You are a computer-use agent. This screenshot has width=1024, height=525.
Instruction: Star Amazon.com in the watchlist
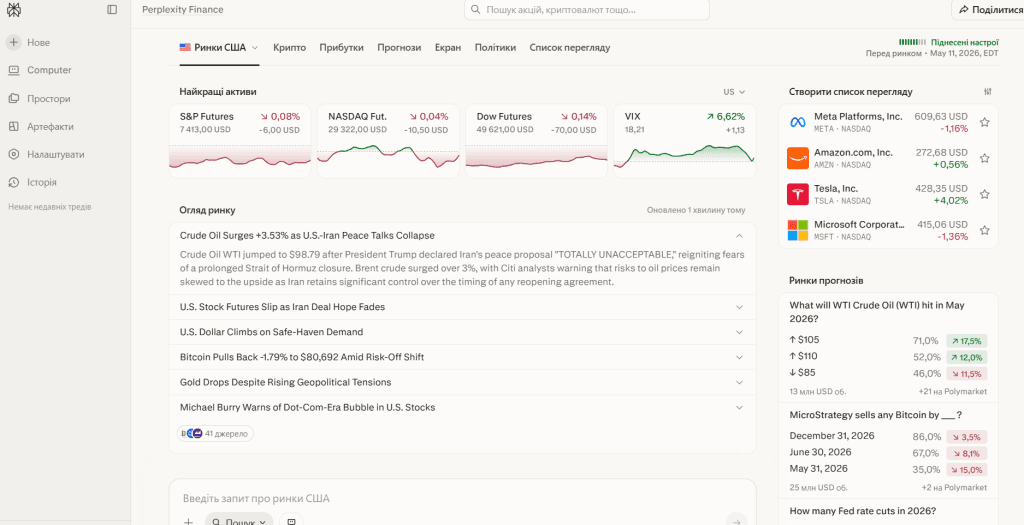(x=985, y=158)
